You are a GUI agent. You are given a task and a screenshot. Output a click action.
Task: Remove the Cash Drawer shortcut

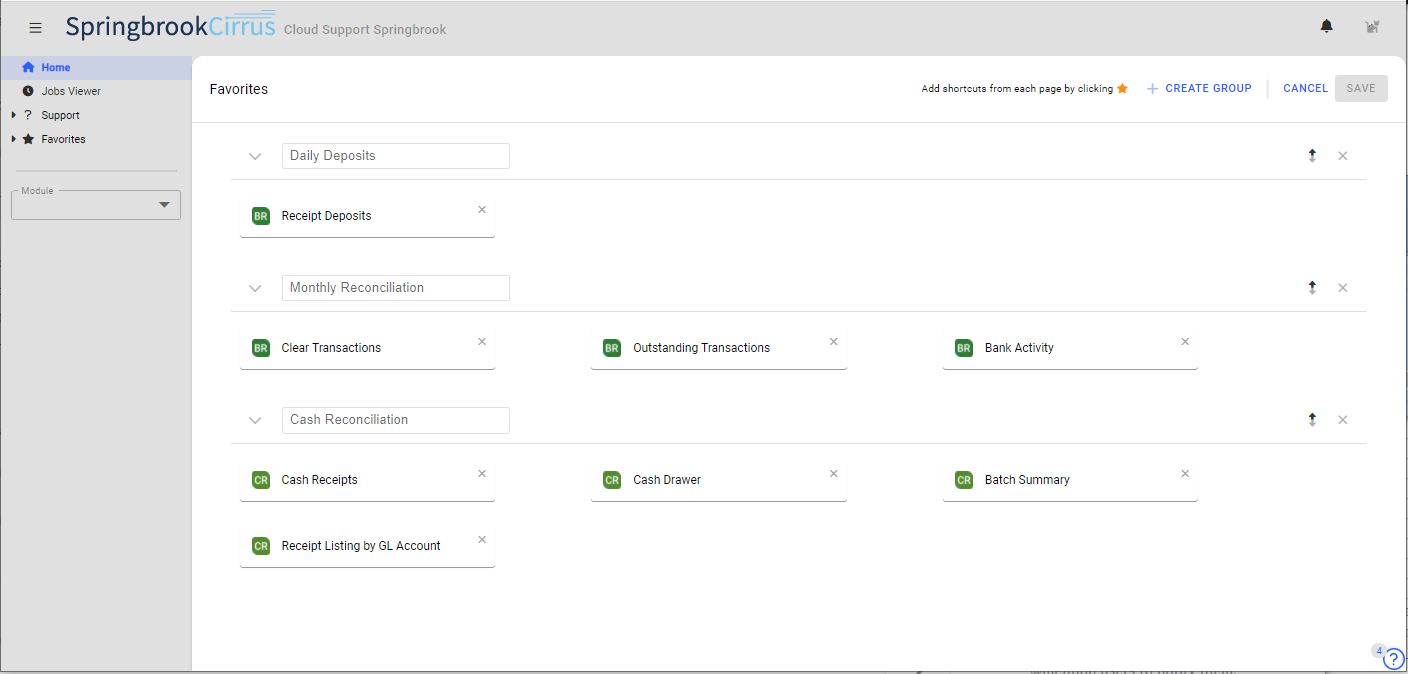click(x=833, y=474)
